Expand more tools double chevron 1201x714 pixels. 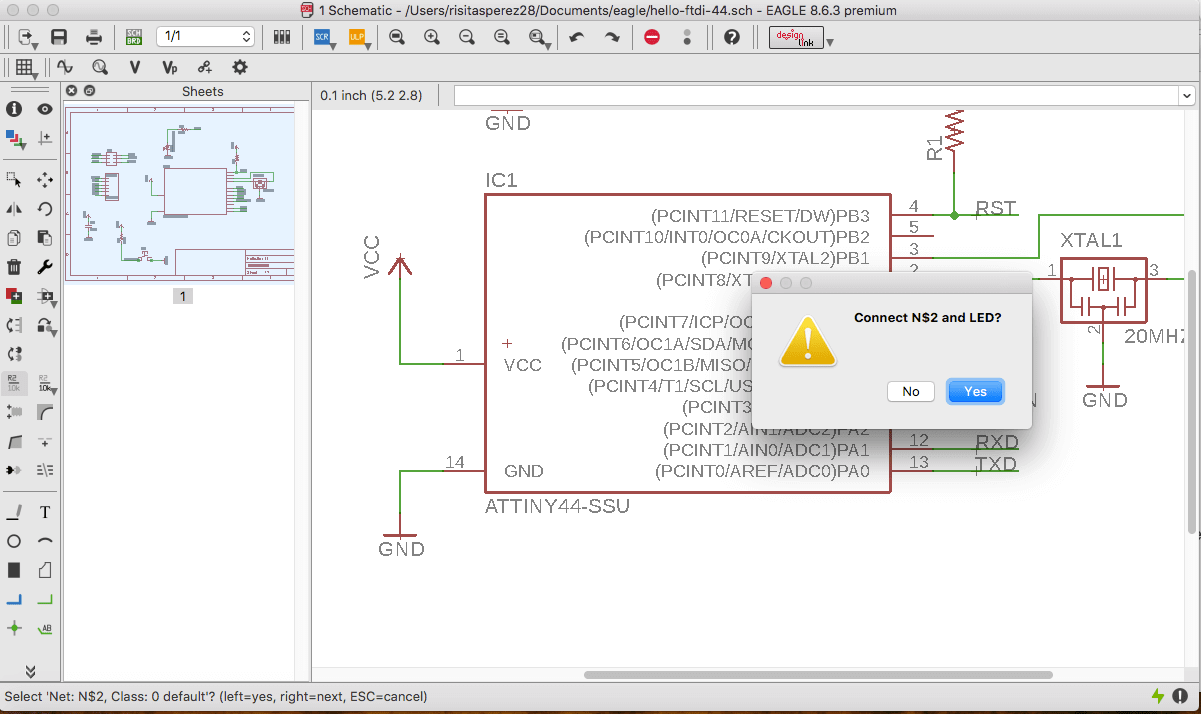point(30,671)
